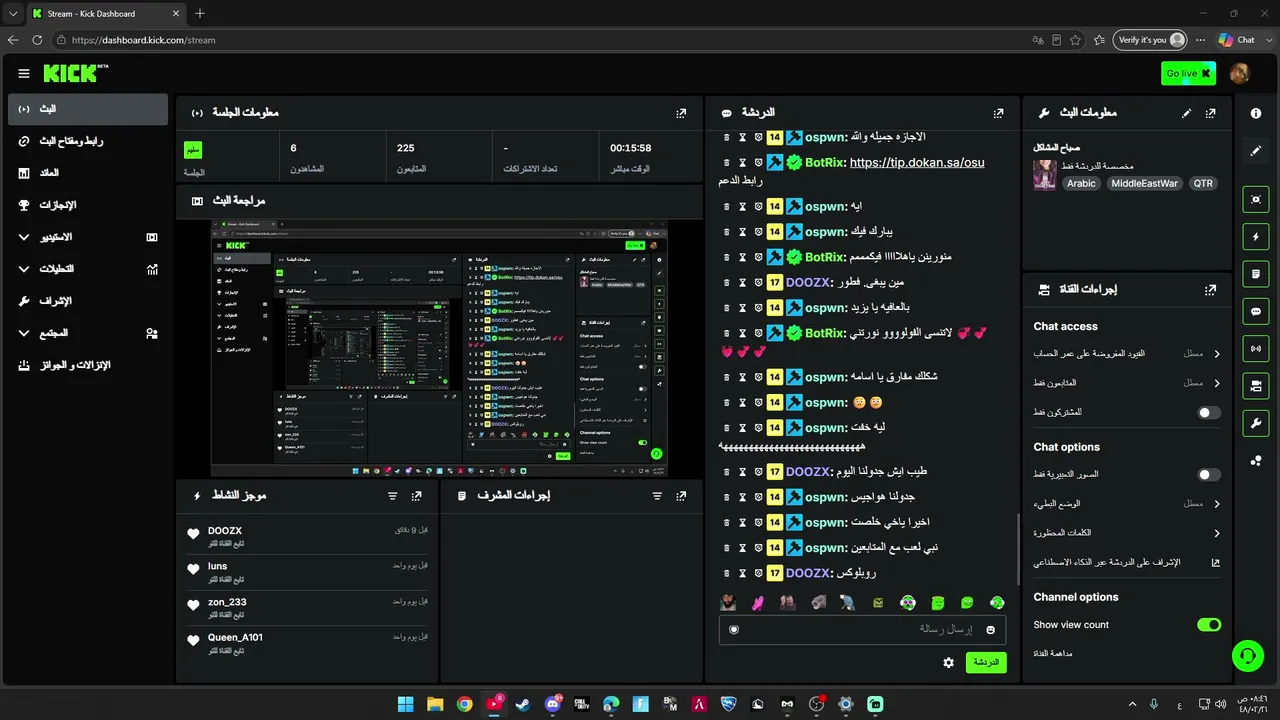This screenshot has width=1280, height=720.
Task: Click zon_233 in activity feed
Action: click(x=227, y=602)
